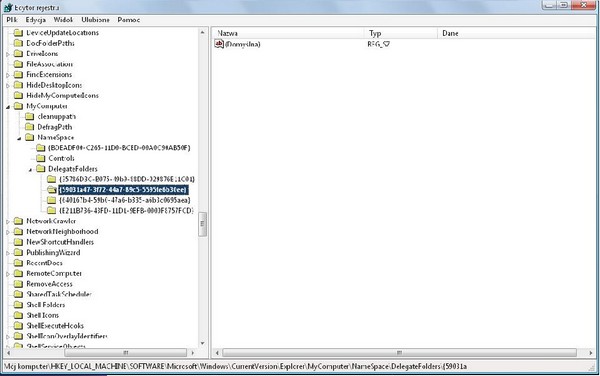This screenshot has height=376, width=600.
Task: Click the values pane horizontal scrollbar thumb
Action: point(399,353)
